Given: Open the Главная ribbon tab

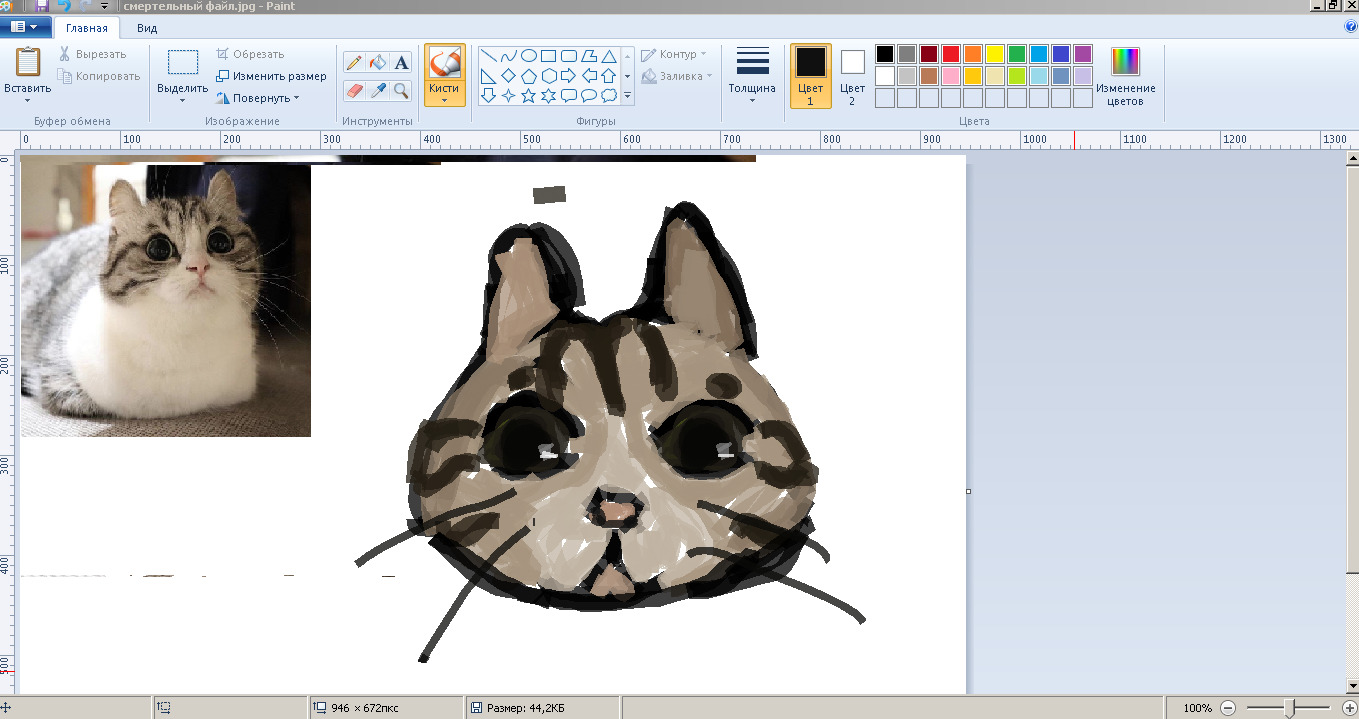Looking at the screenshot, I should pyautogui.click(x=86, y=29).
